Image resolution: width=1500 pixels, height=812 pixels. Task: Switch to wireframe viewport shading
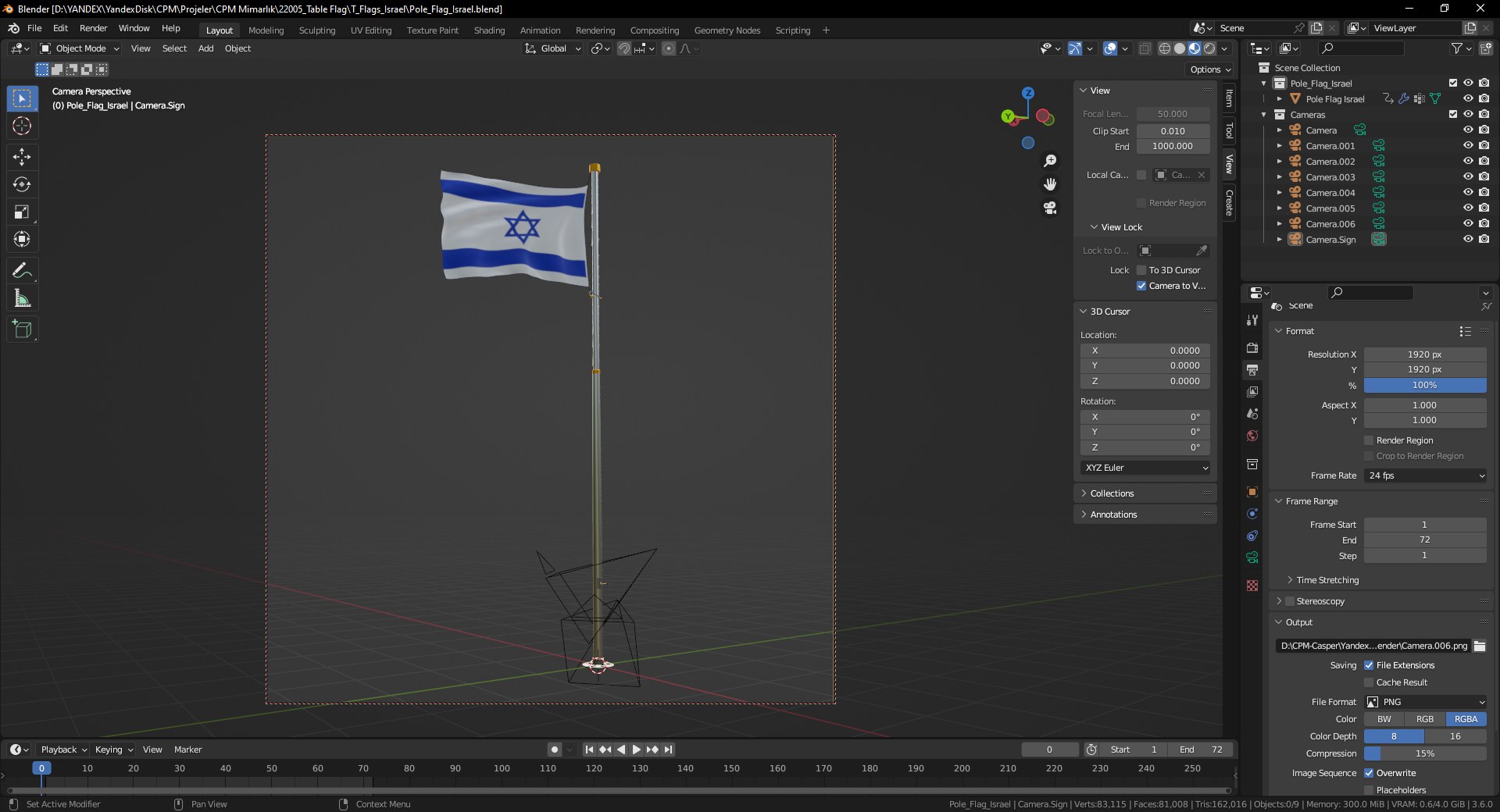click(x=1165, y=48)
